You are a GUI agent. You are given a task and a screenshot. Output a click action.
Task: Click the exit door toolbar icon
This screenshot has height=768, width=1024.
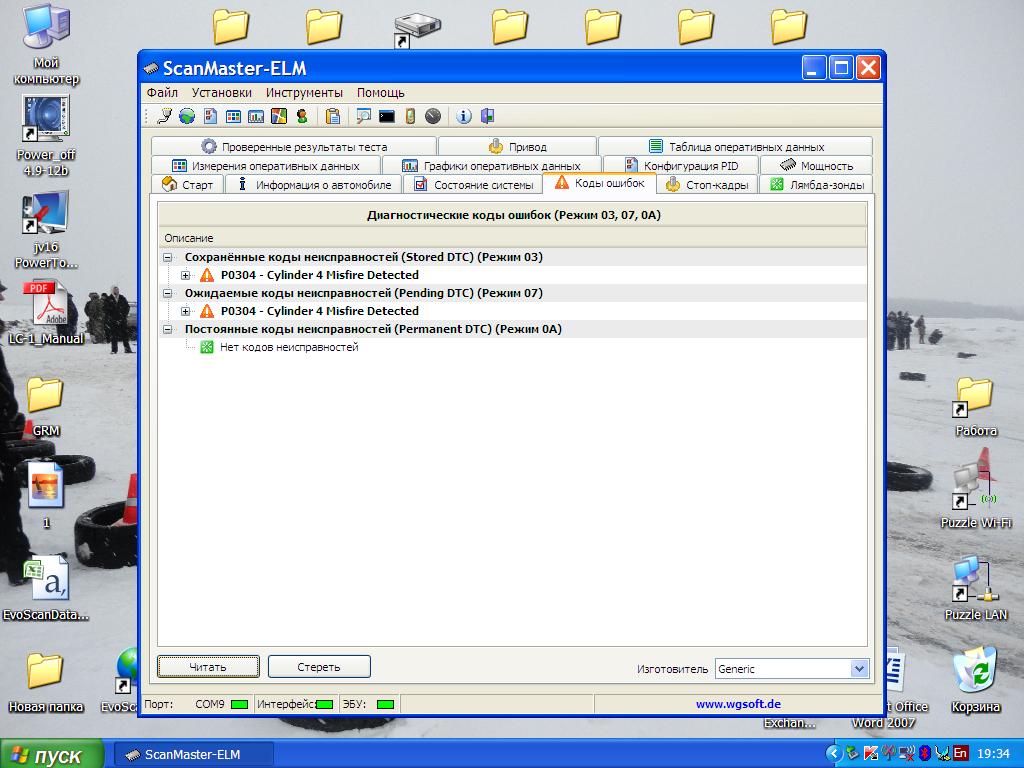(x=487, y=116)
